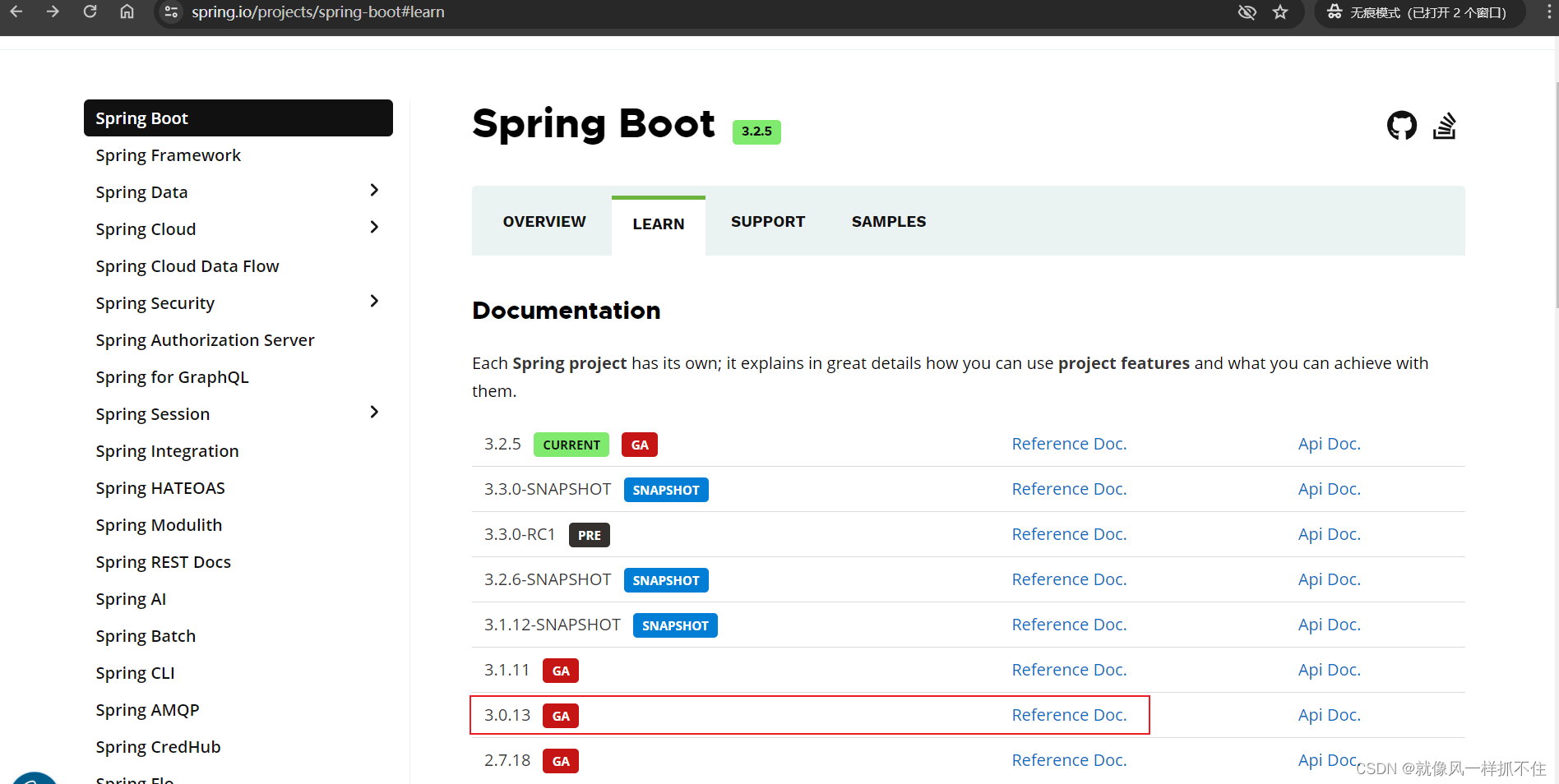Open Api Doc. for version 3.2.5
This screenshot has height=784, width=1559.
pyautogui.click(x=1329, y=444)
